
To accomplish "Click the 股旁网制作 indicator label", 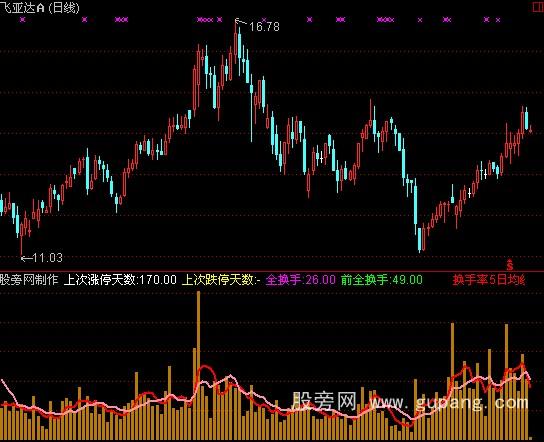I will pyautogui.click(x=29, y=279).
